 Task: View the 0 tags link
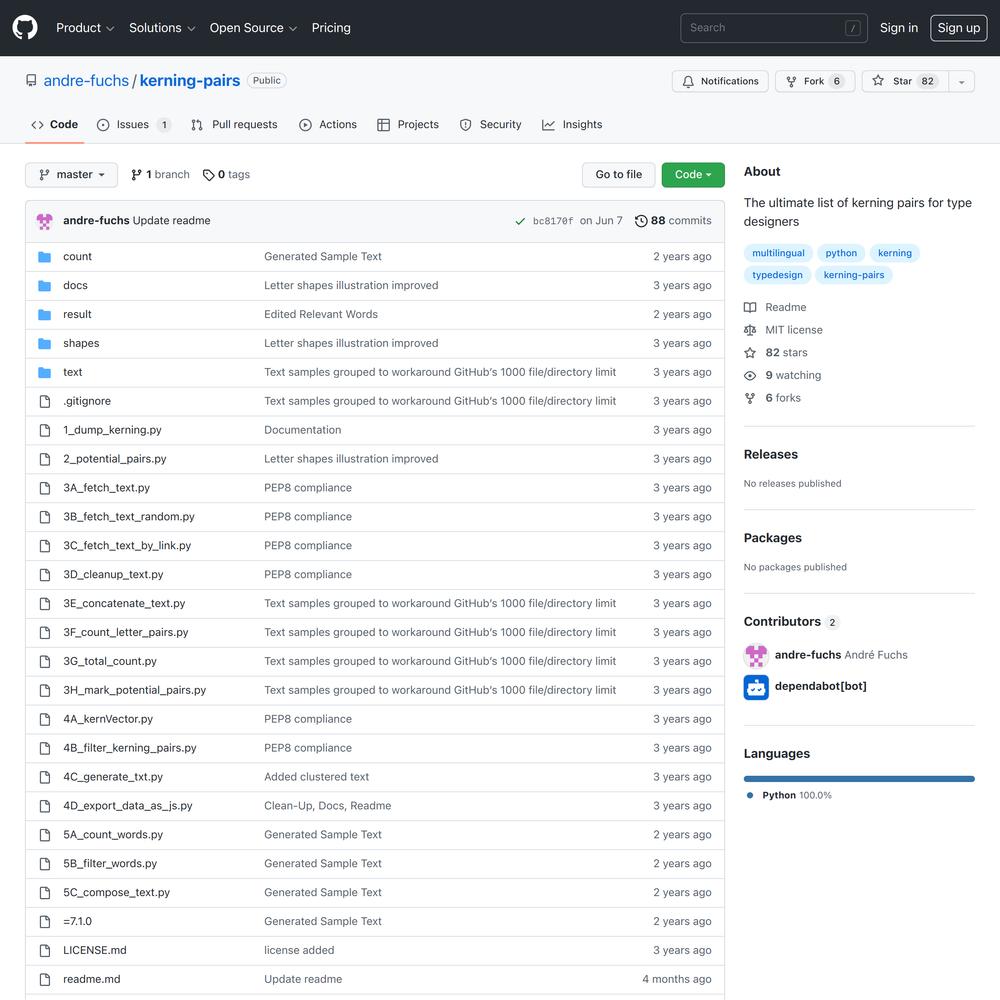pos(226,175)
